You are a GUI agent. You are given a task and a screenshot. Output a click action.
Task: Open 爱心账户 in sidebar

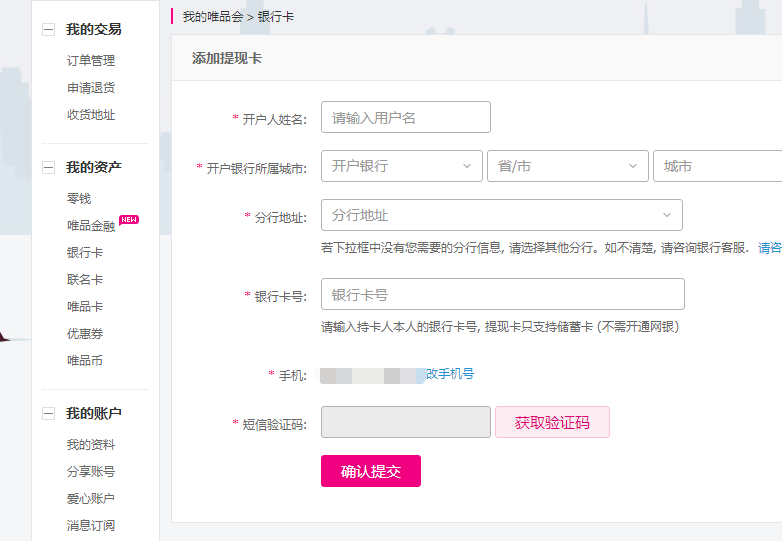91,498
